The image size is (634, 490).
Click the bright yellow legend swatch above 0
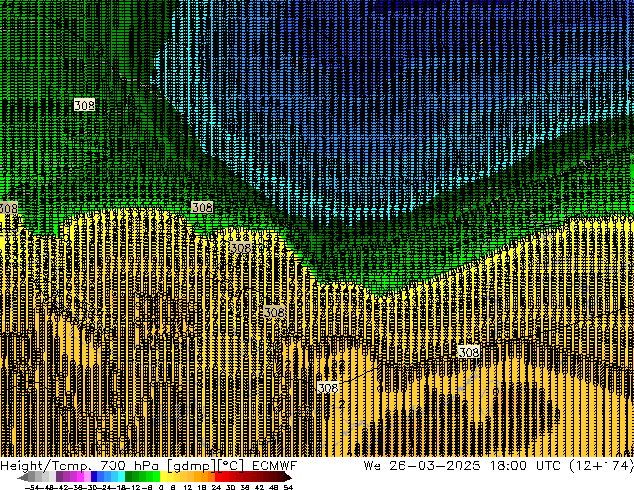pyautogui.click(x=163, y=477)
